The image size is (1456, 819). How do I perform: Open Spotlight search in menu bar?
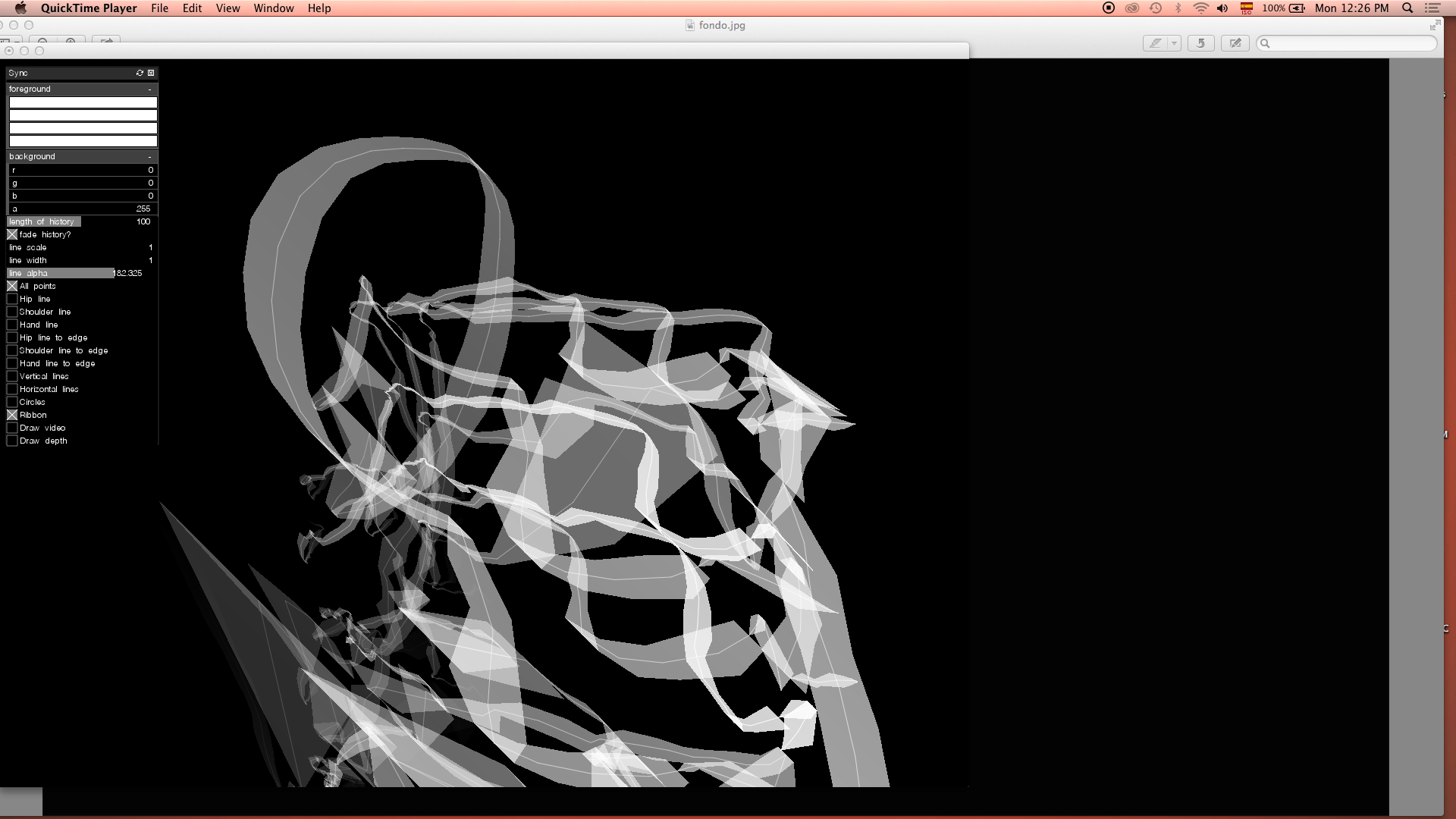click(1407, 8)
